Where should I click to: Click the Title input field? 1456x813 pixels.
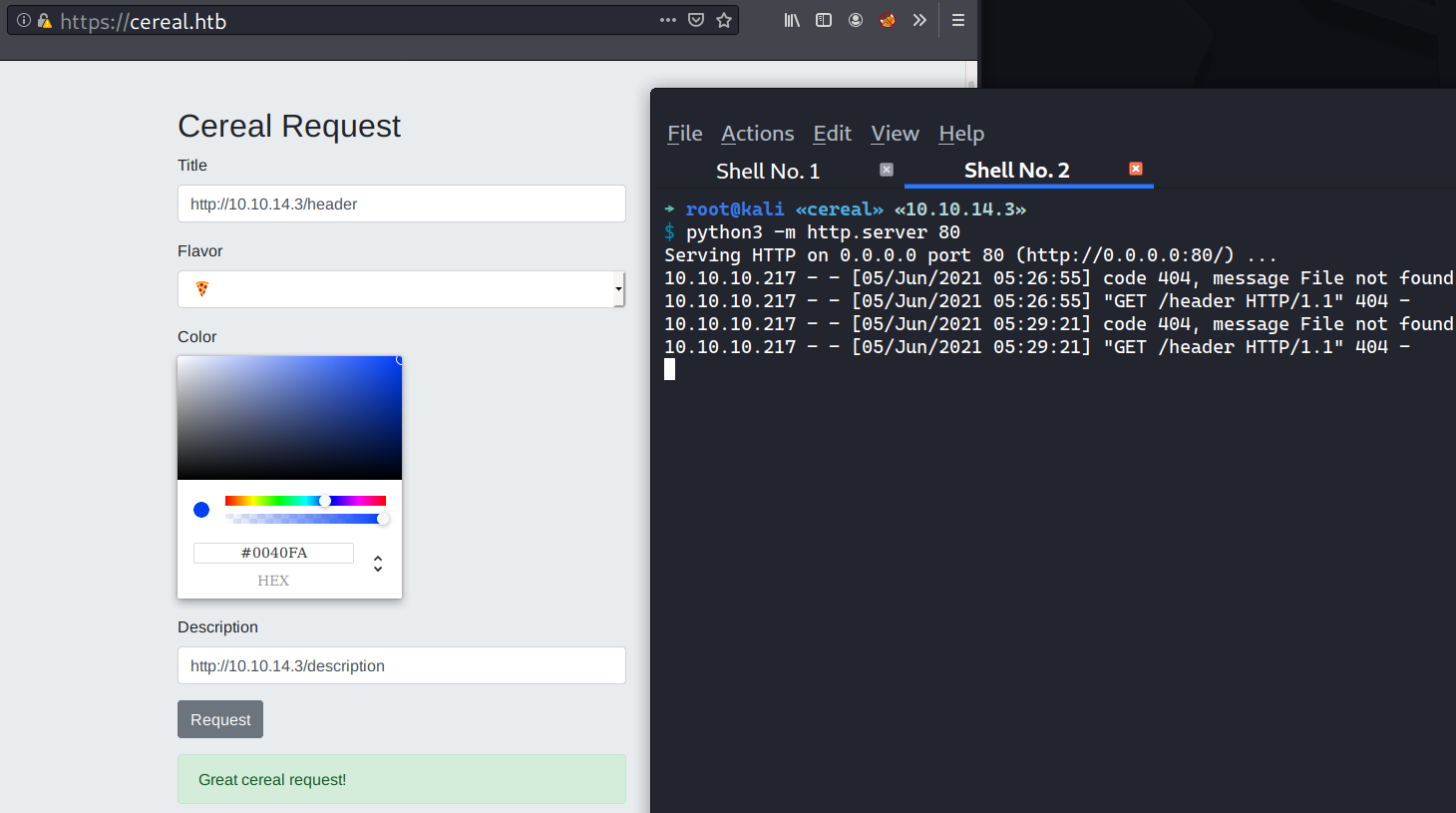pyautogui.click(x=401, y=203)
